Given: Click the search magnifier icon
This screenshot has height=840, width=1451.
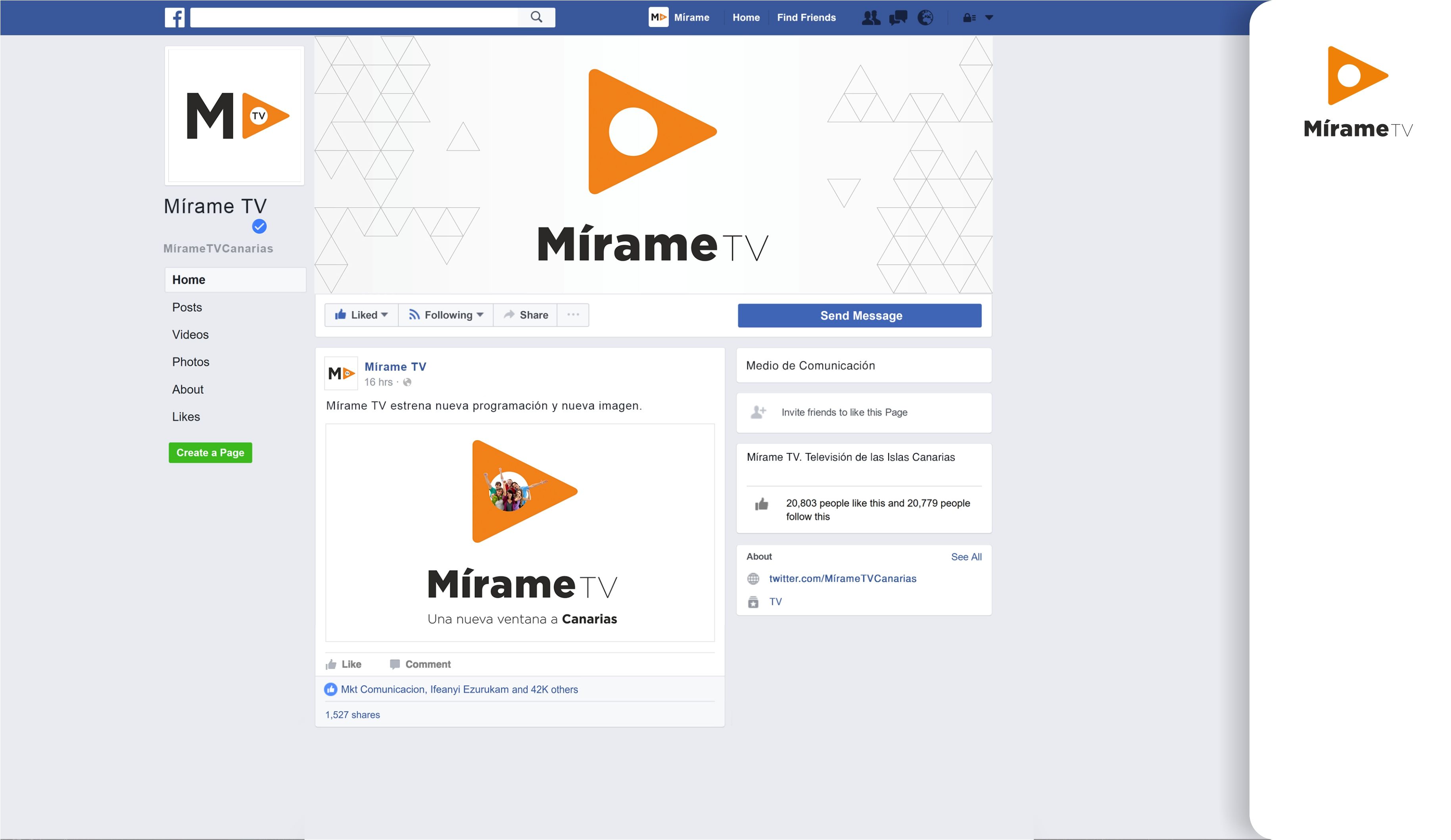Looking at the screenshot, I should 536,17.
